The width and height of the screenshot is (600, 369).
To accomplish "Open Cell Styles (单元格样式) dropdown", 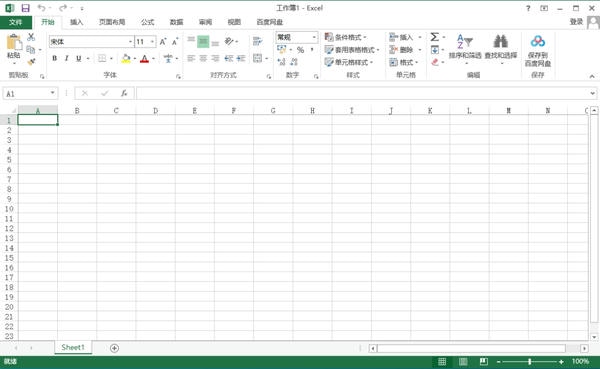I will (349, 62).
